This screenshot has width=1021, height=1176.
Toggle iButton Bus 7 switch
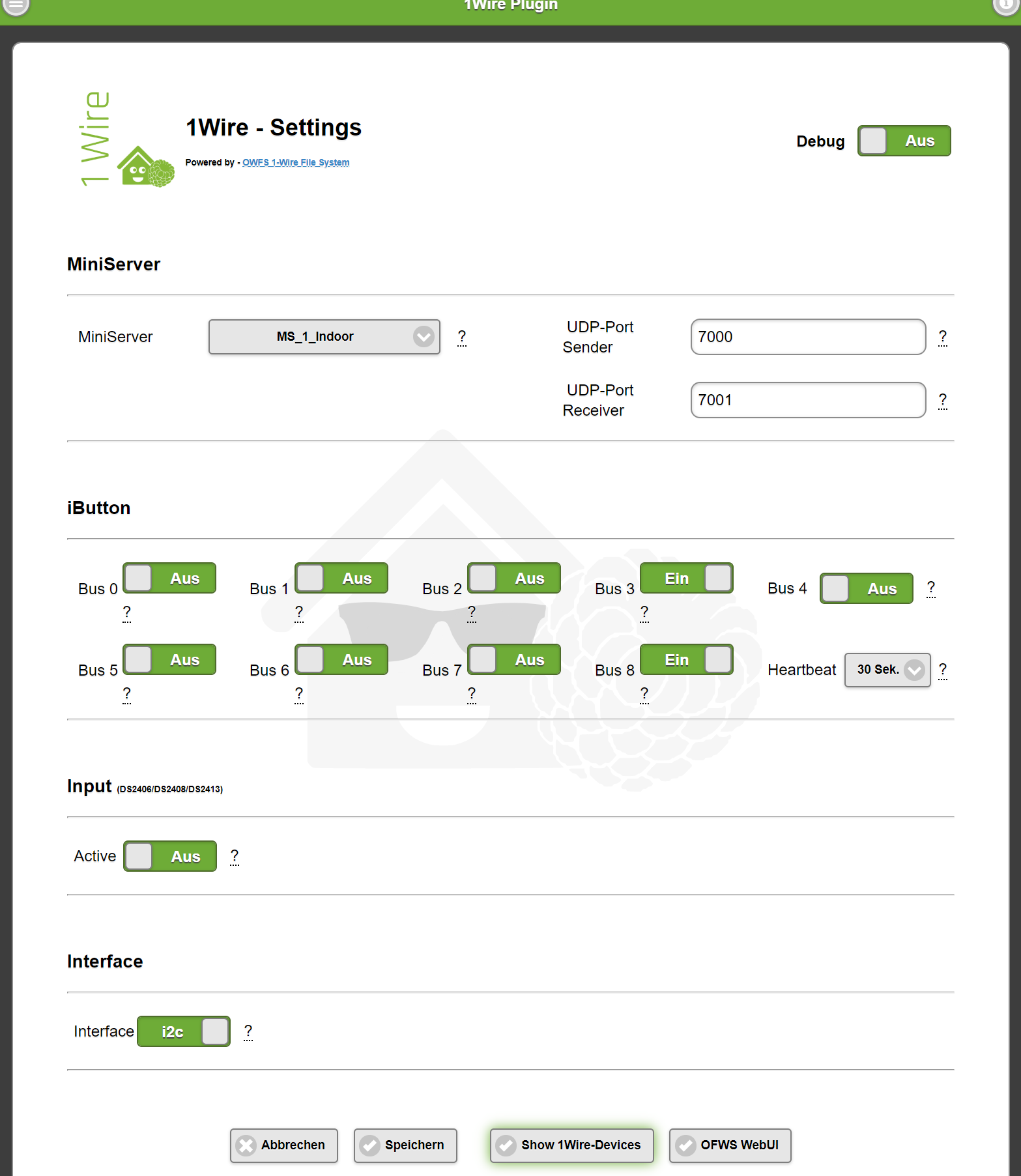pyautogui.click(x=514, y=659)
